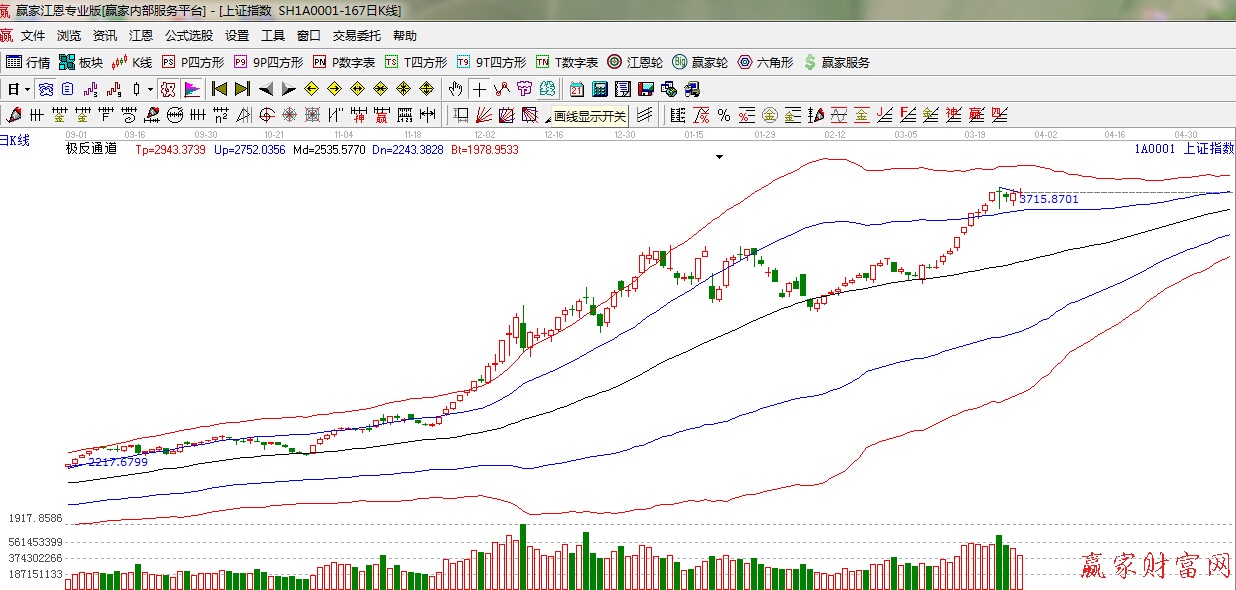Click the 行情 market quotes button
This screenshot has height=590, width=1236.
(28, 62)
